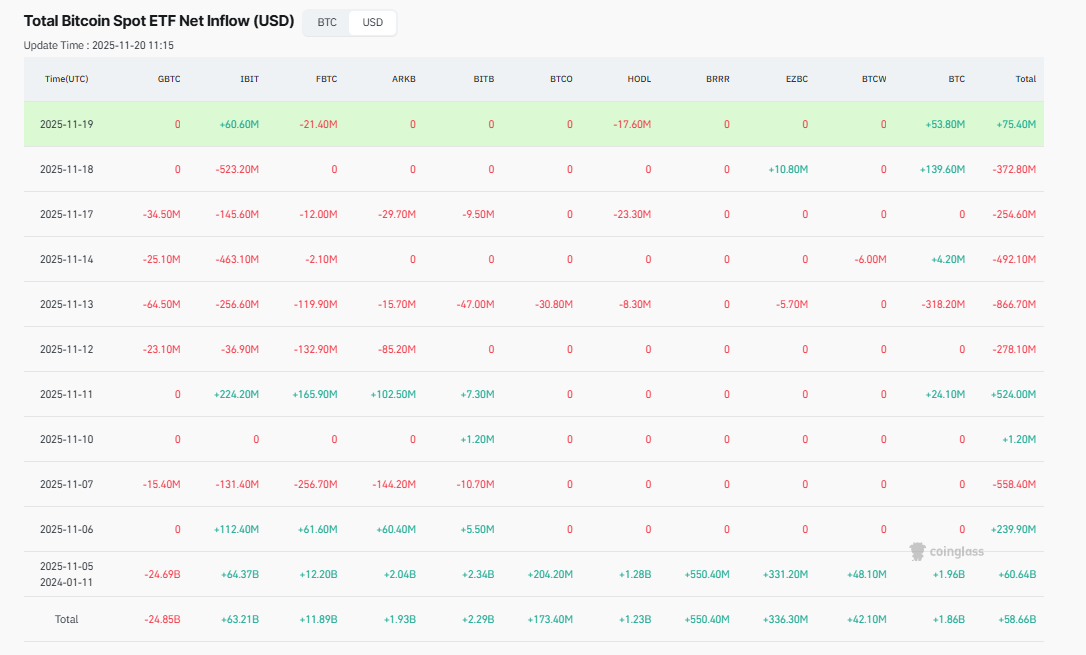1086x655 pixels.
Task: Open the 2025-11-19 highlighted date row
Action: coord(68,124)
